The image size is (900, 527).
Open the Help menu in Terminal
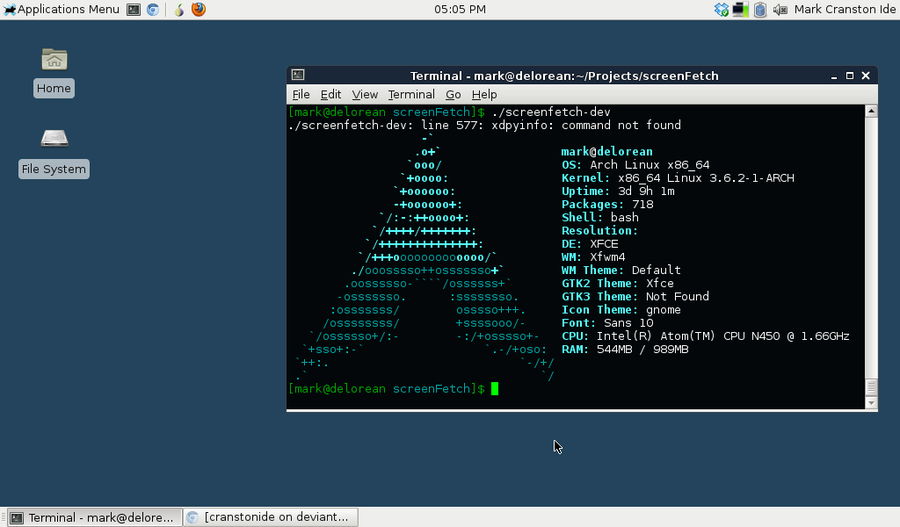pos(484,95)
